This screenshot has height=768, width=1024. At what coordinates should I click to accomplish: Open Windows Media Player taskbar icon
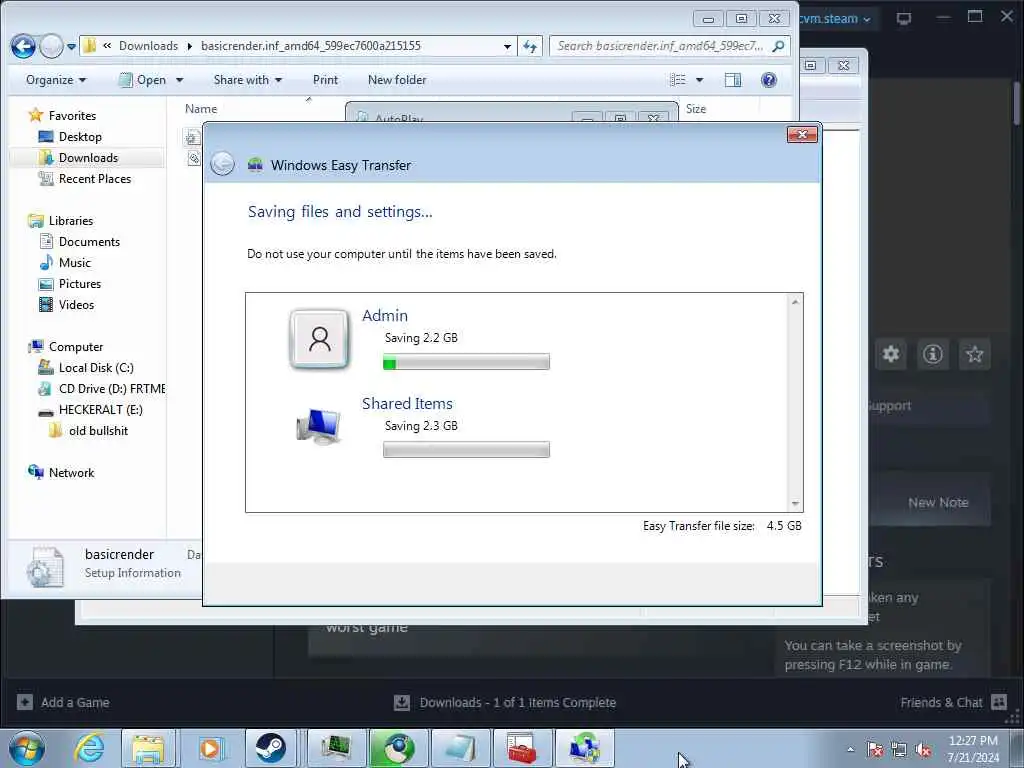(x=210, y=749)
